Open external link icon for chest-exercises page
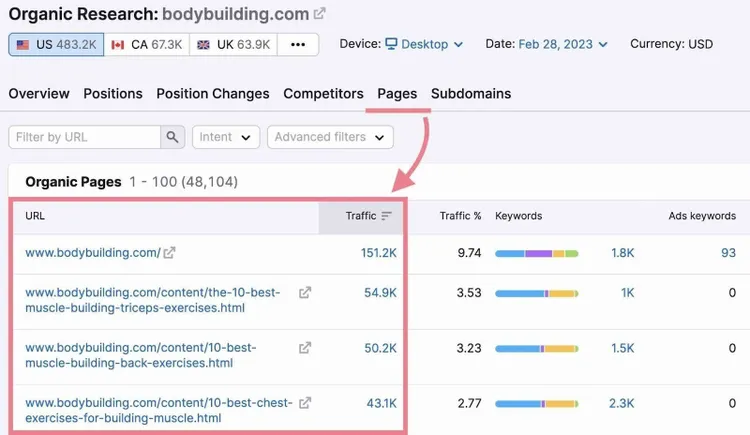The image size is (750, 435). click(x=305, y=403)
